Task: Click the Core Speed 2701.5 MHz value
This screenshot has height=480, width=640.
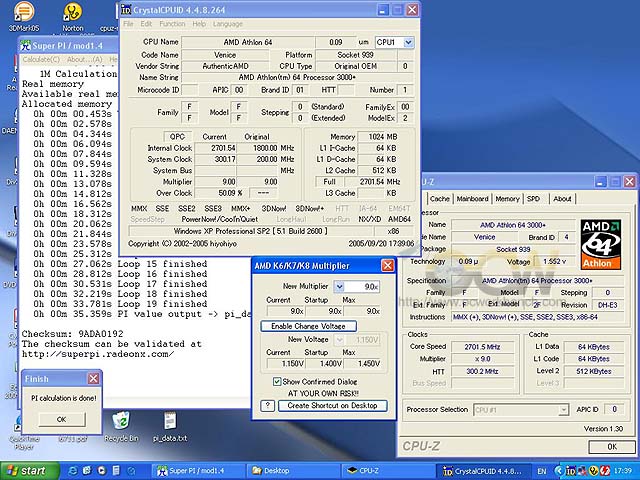Action: tap(482, 347)
